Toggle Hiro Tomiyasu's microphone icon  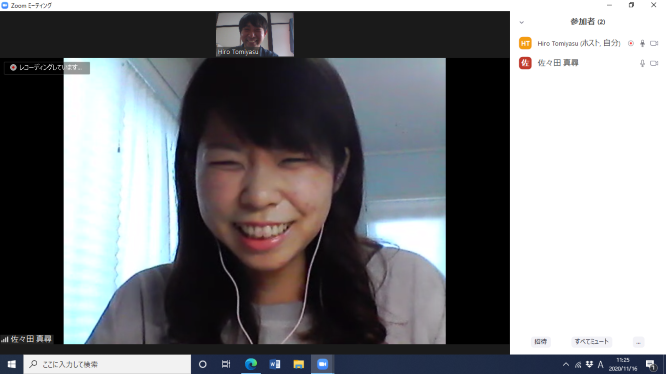[x=642, y=43]
